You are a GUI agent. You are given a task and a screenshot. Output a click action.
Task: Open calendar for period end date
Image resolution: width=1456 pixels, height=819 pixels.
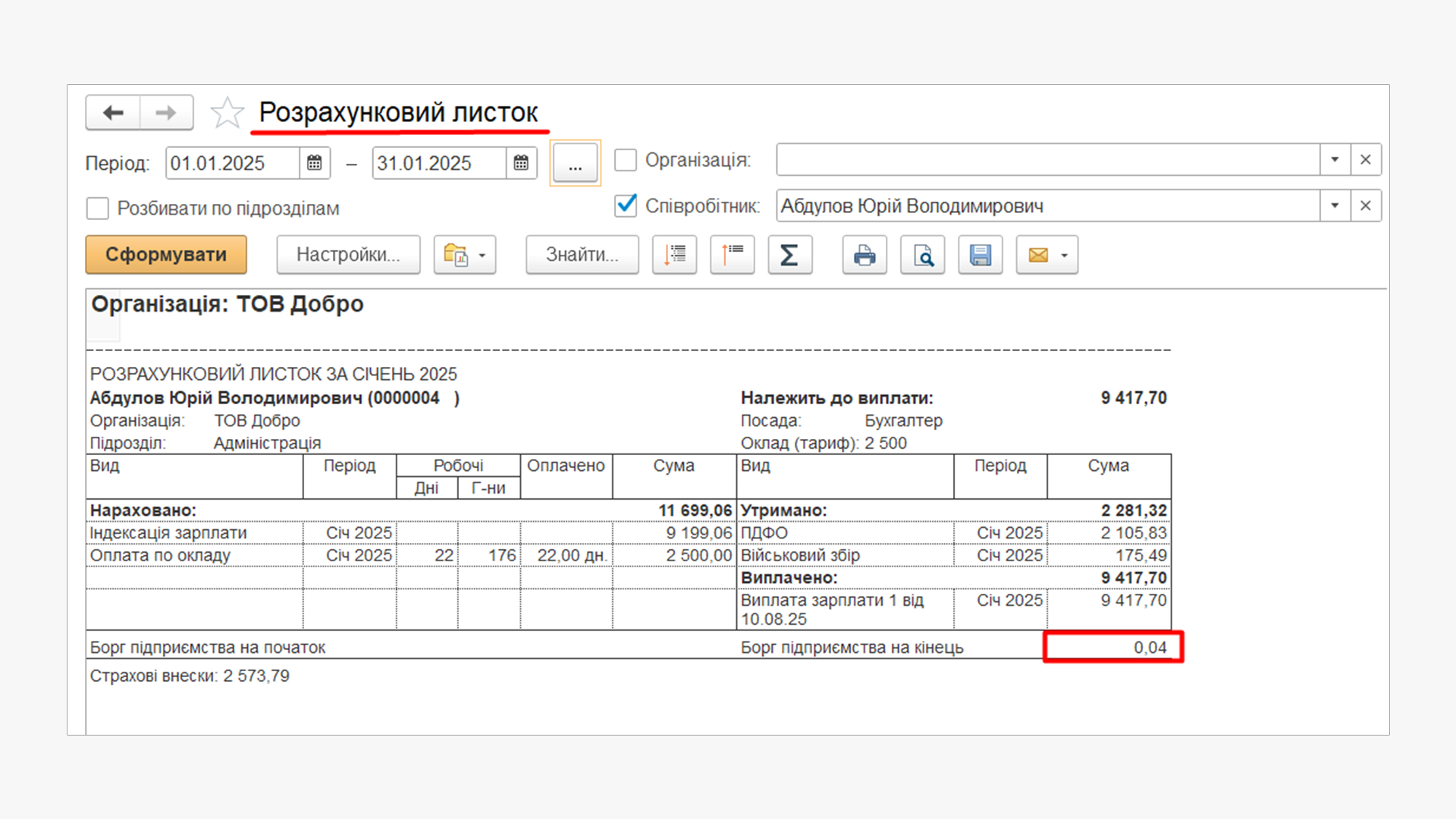(521, 163)
